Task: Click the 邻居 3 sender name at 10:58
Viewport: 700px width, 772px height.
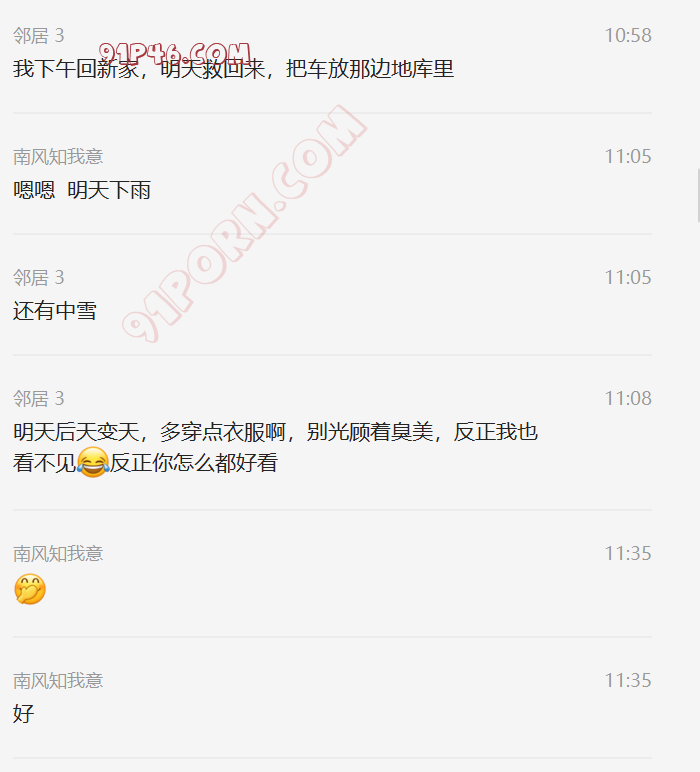Action: pyautogui.click(x=38, y=35)
